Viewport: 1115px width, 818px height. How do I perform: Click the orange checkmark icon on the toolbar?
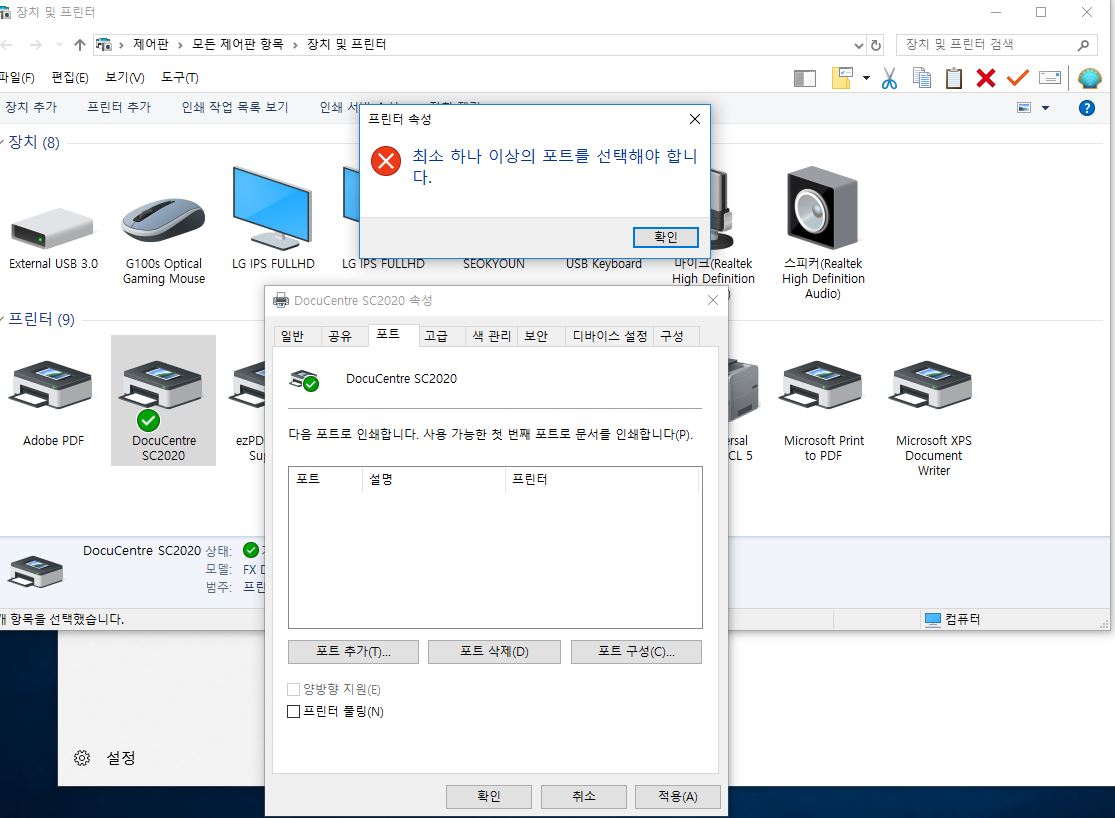[1018, 77]
